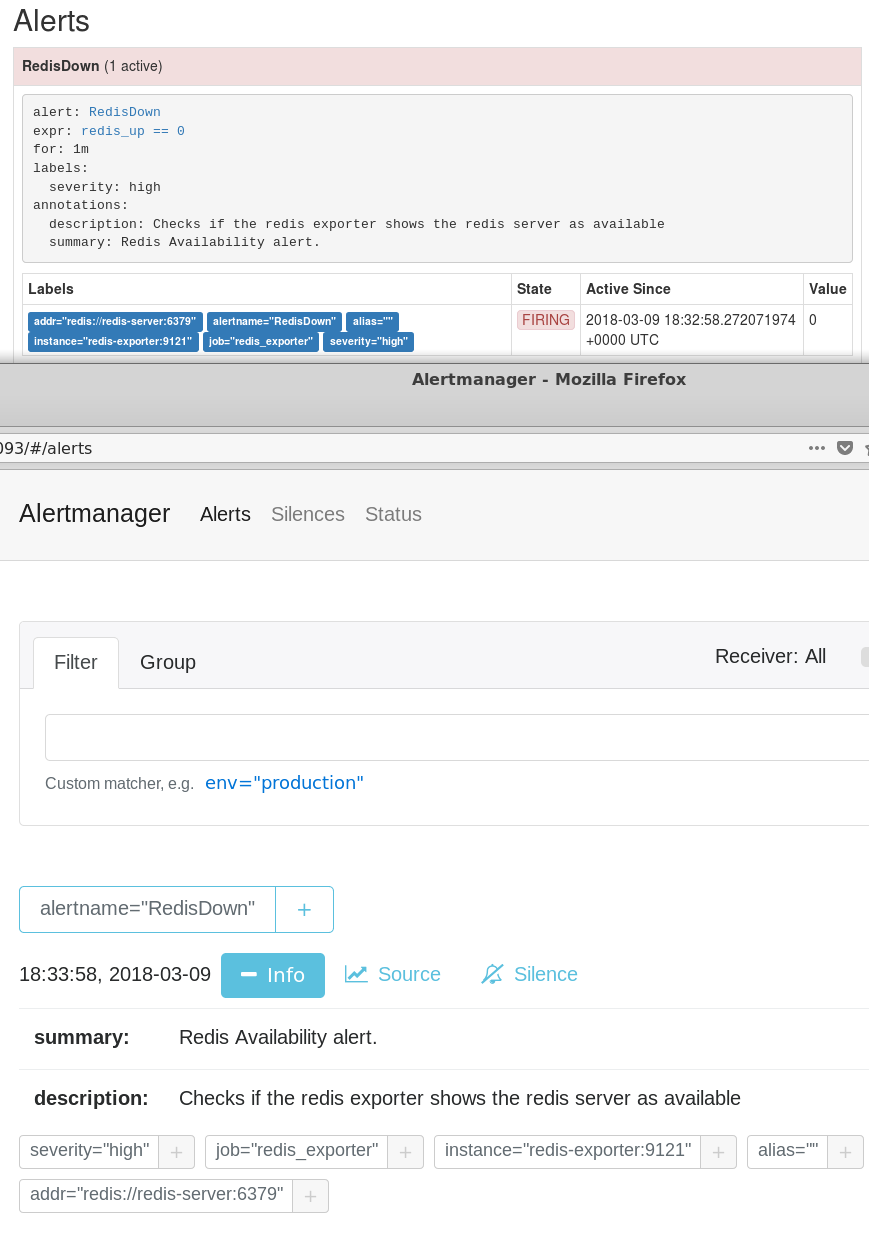Screen dimensions: 869x1259
Task: Add severity="high" matcher with its plus button
Action: [176, 1152]
